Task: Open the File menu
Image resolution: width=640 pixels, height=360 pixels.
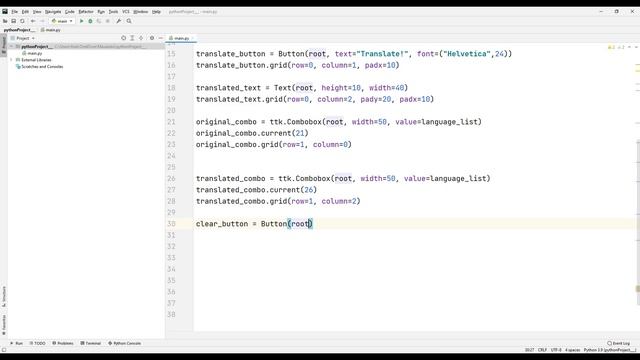Action: click(x=15, y=12)
